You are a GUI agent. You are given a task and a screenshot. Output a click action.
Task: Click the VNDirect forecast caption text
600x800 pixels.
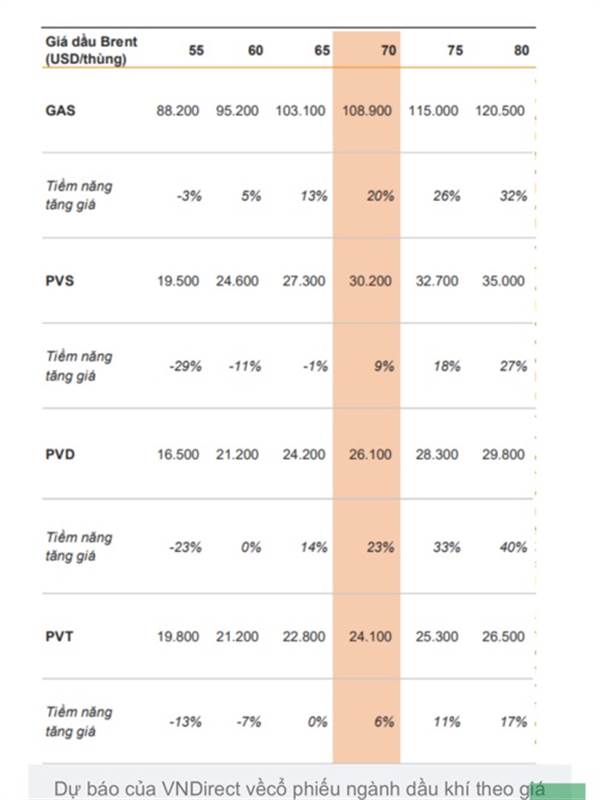tap(300, 788)
